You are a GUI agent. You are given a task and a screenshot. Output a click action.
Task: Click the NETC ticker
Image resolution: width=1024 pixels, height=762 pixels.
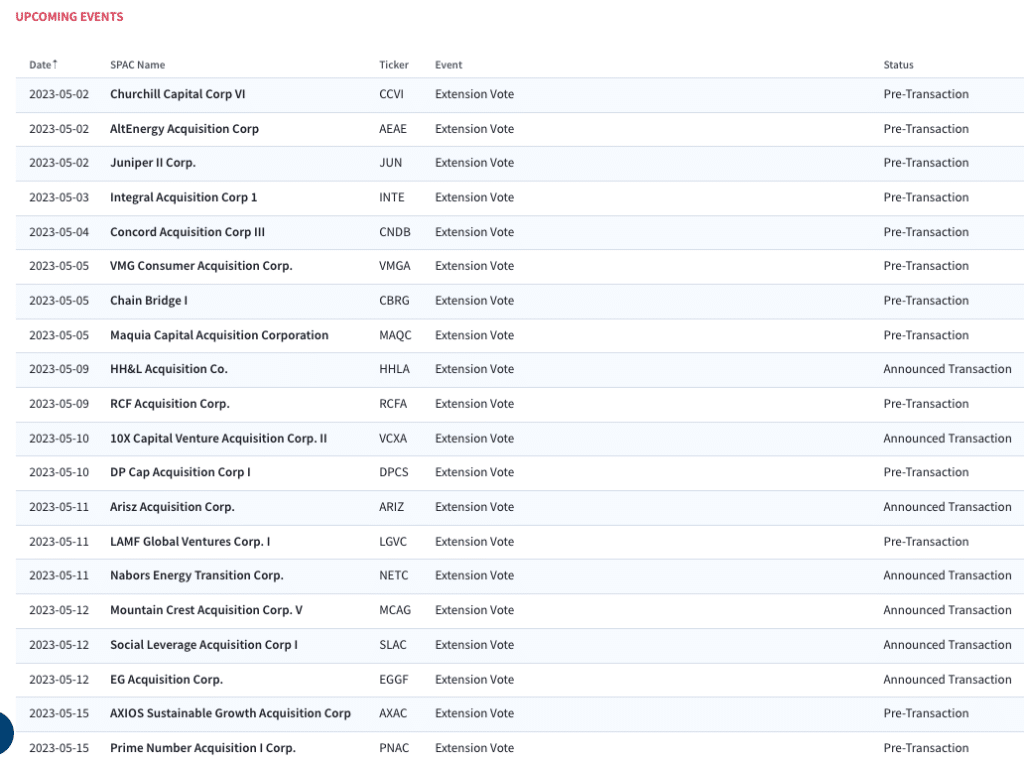(394, 575)
